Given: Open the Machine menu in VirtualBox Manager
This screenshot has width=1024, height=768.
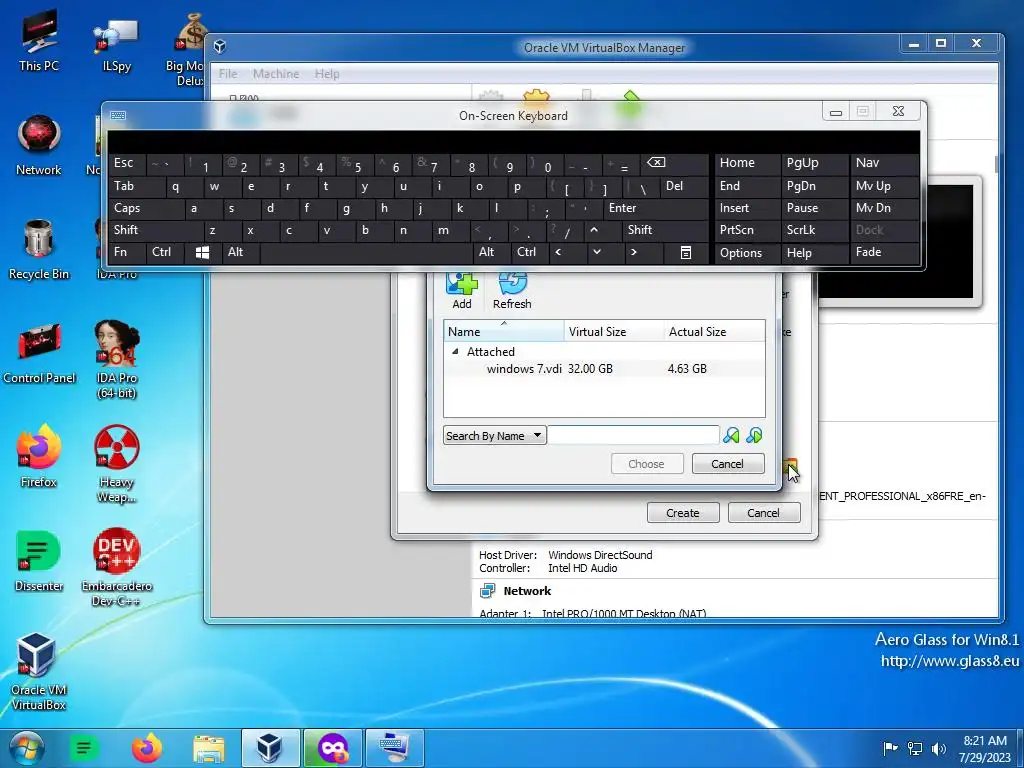Looking at the screenshot, I should pyautogui.click(x=276, y=74).
